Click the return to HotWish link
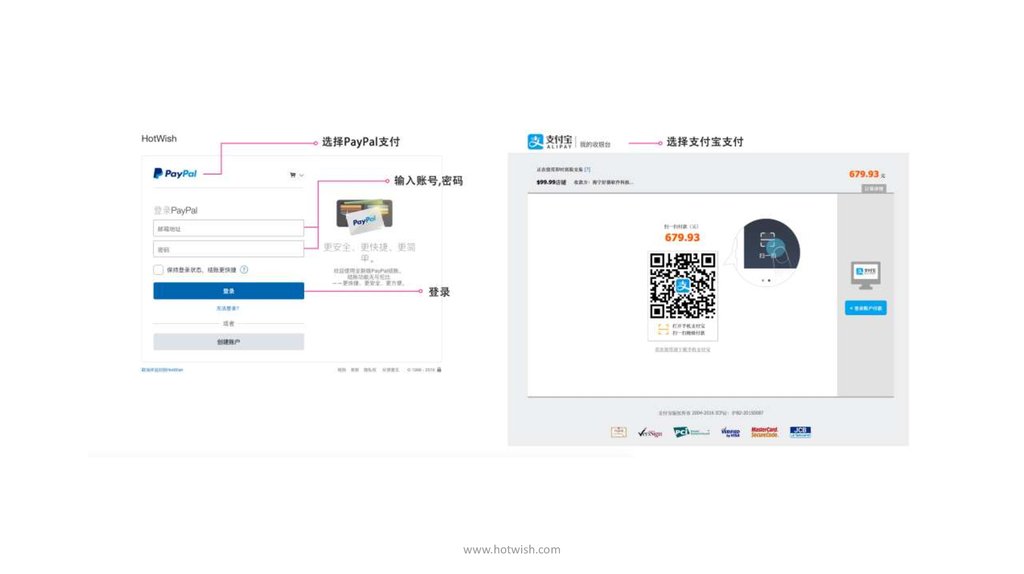1024x574 pixels. 162,370
